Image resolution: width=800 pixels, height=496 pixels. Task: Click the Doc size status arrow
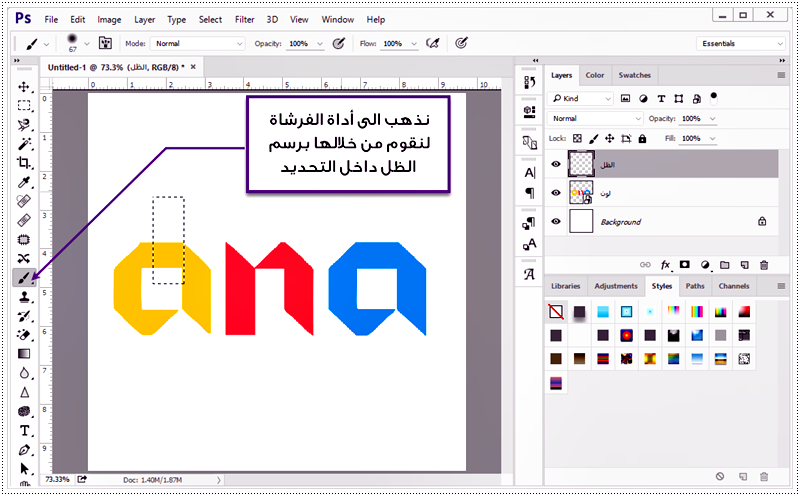218,480
